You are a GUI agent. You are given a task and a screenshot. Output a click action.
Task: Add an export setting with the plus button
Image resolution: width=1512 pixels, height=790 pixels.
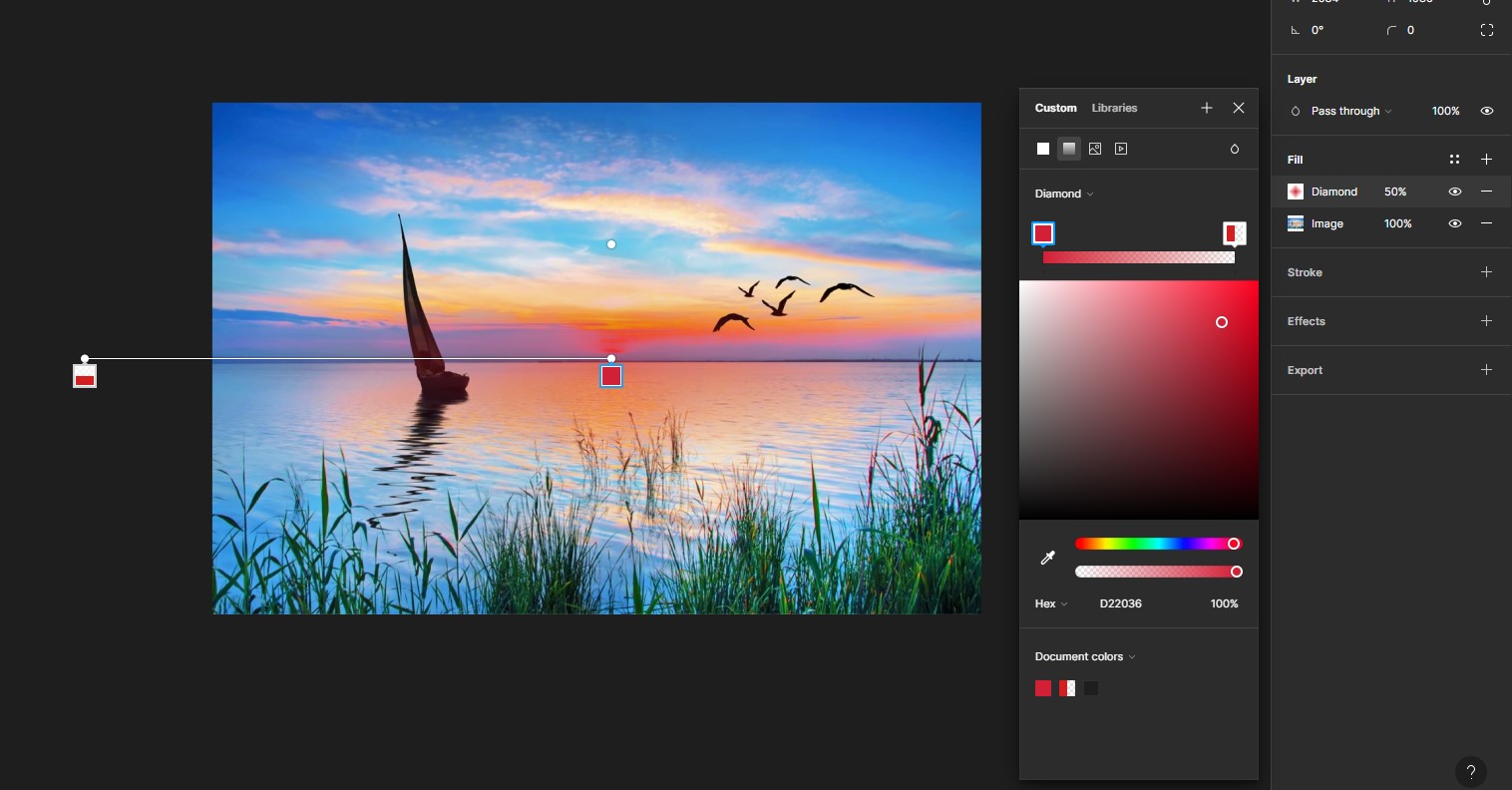pos(1486,370)
